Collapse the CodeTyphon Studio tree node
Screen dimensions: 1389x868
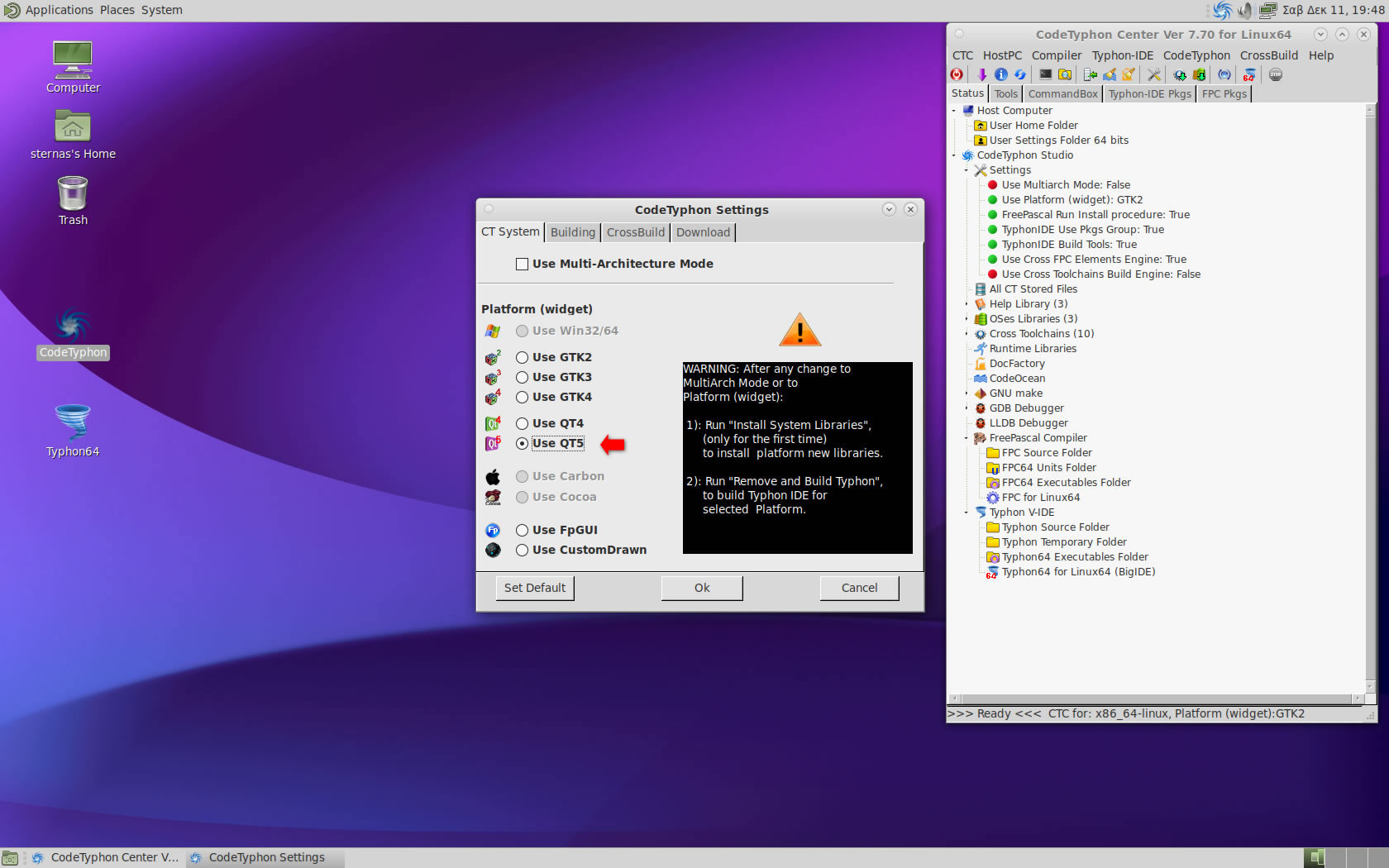(954, 155)
